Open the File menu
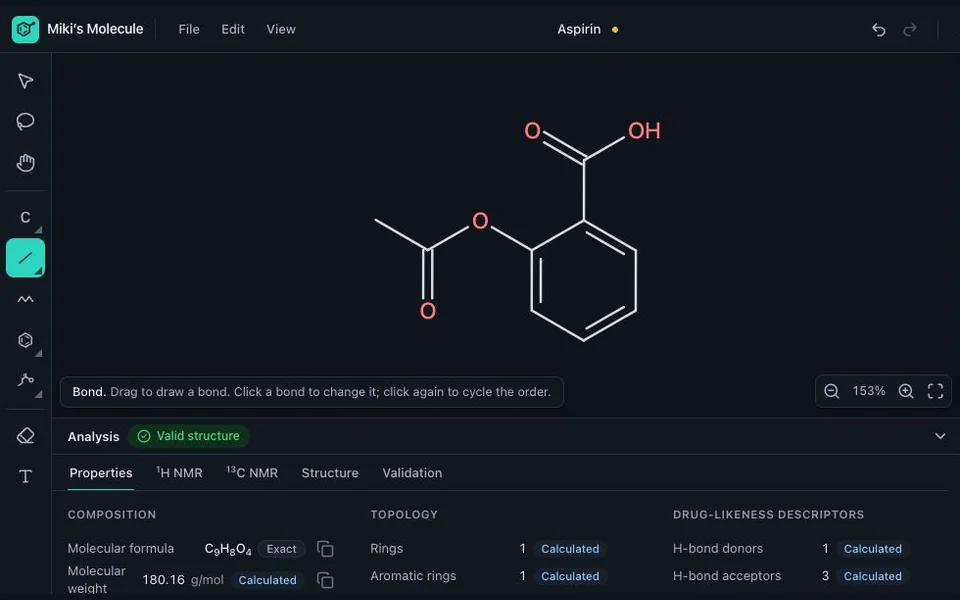960x600 pixels. click(x=189, y=29)
